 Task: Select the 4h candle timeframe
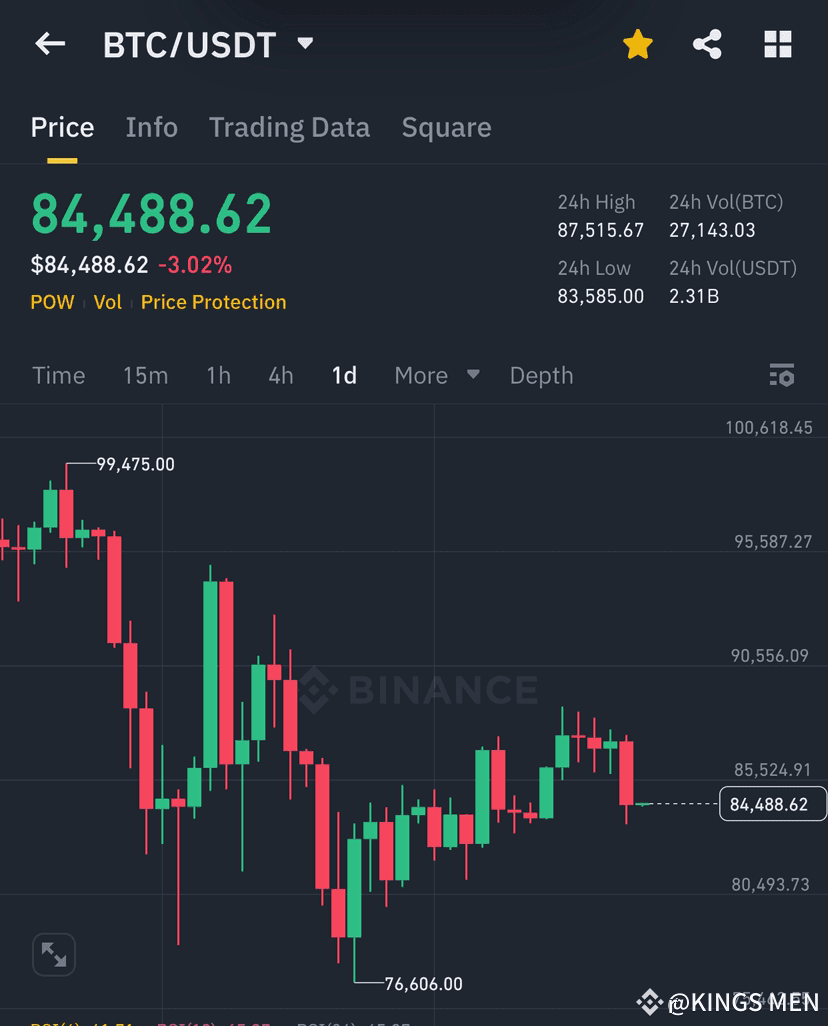(280, 375)
